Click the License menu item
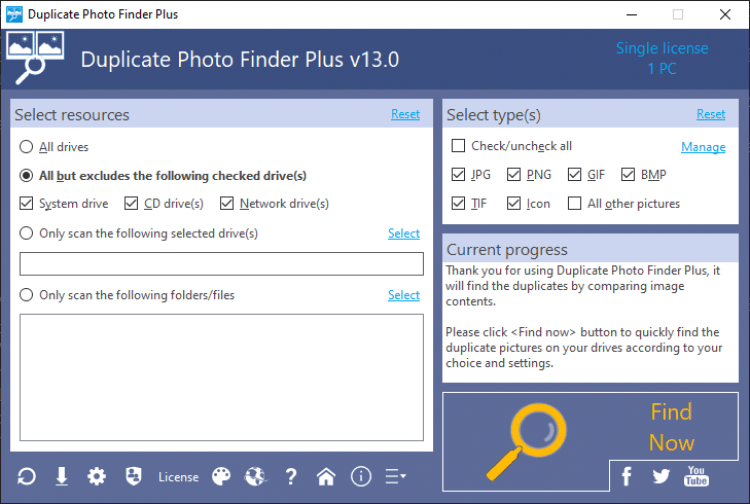The width and height of the screenshot is (750, 504). click(x=178, y=477)
